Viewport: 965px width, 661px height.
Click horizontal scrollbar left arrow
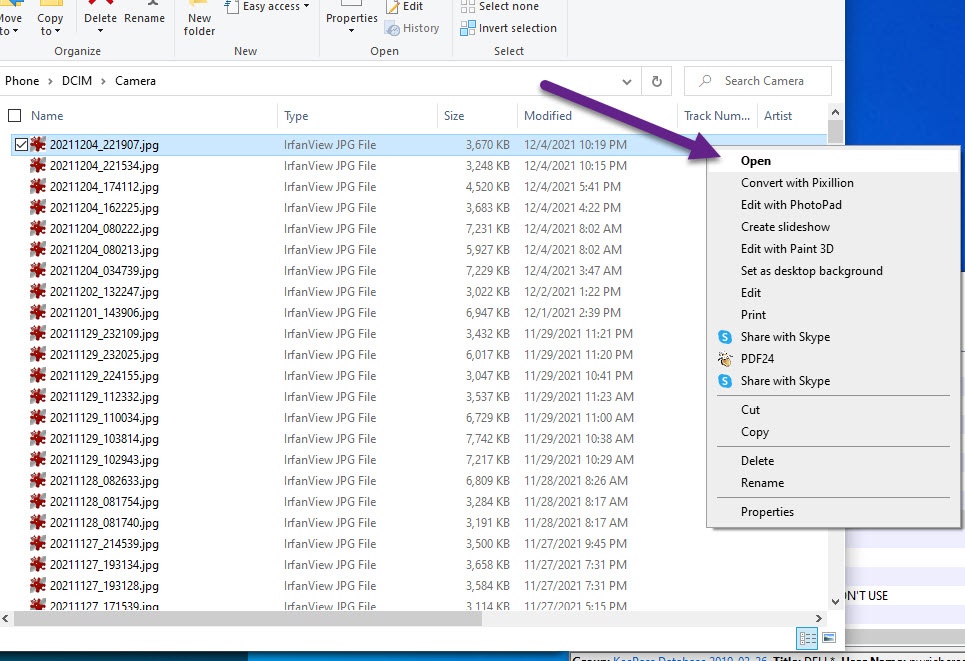[x=6, y=619]
